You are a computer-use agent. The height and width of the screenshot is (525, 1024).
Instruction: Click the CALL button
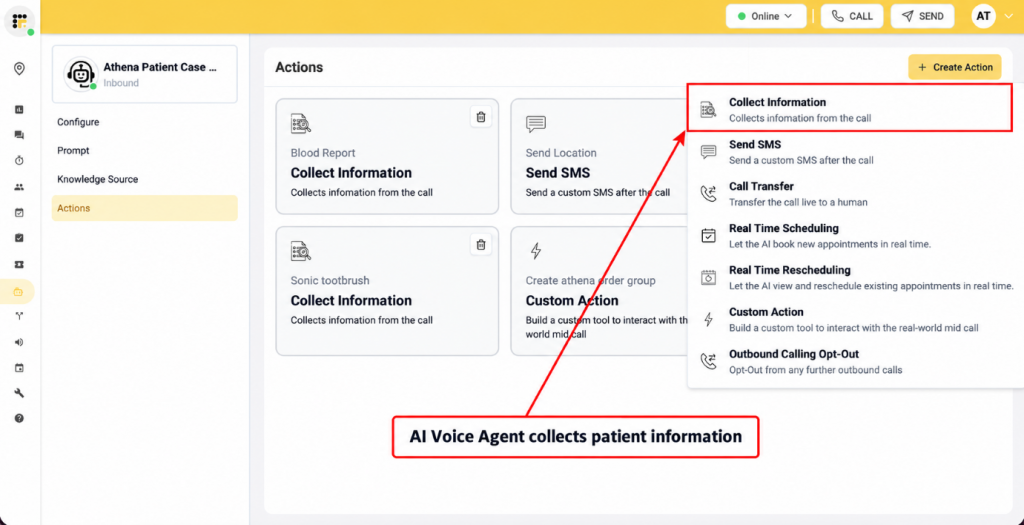[852, 16]
